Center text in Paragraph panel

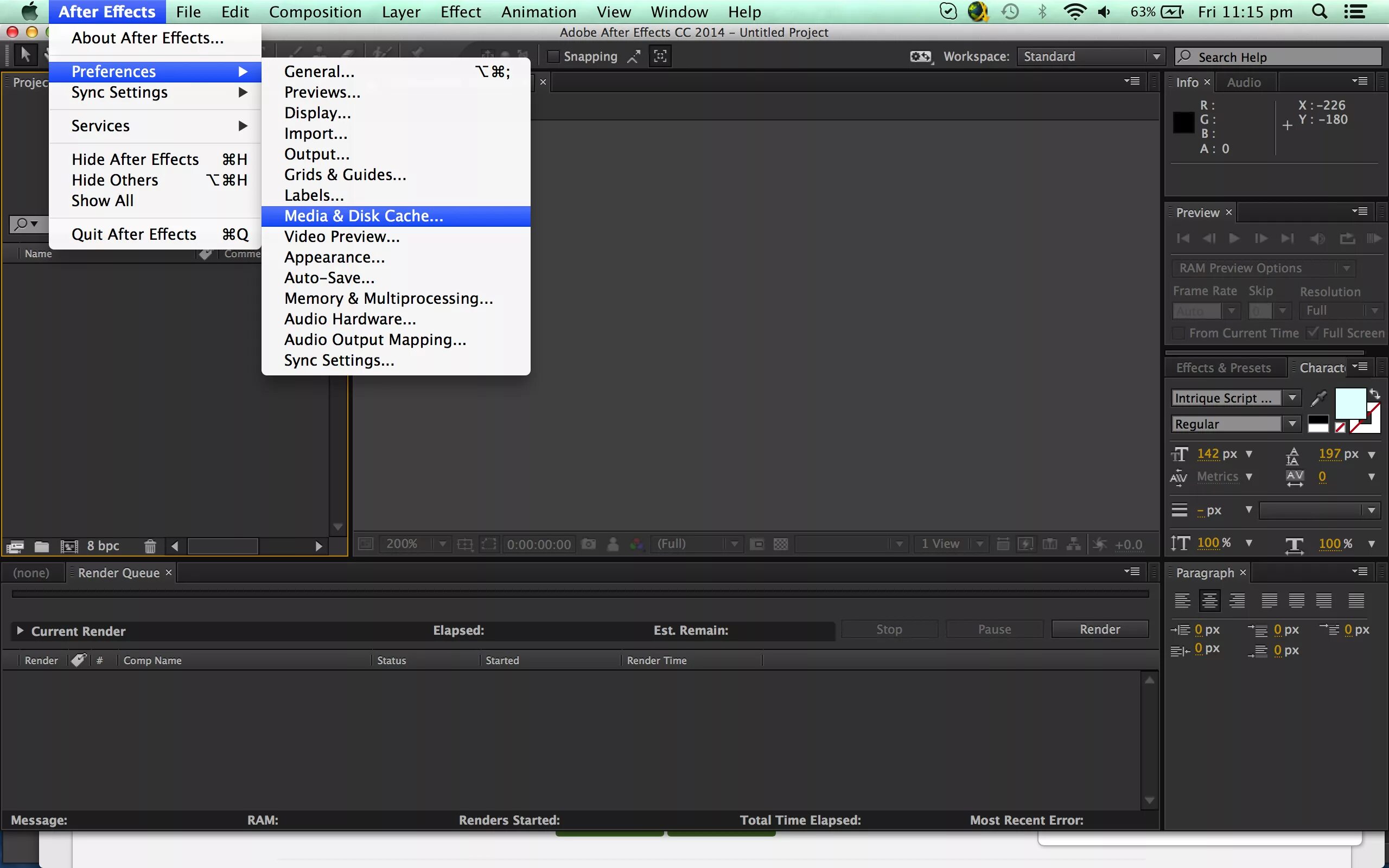pos(1209,601)
